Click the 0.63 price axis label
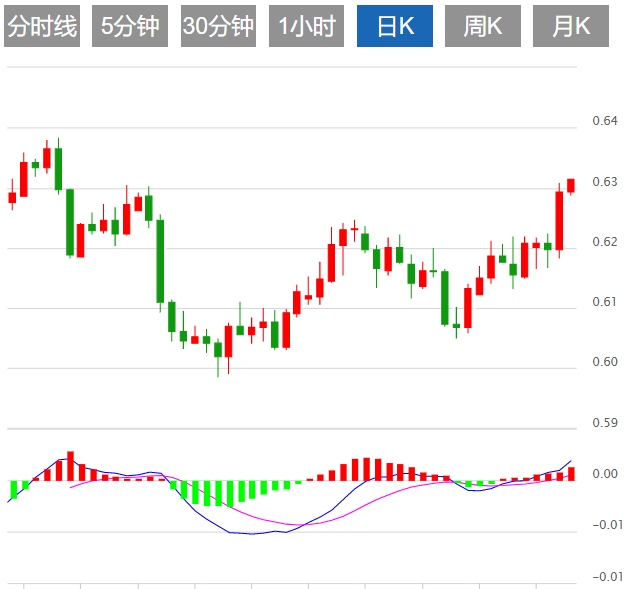The height and width of the screenshot is (589, 635). (x=604, y=182)
